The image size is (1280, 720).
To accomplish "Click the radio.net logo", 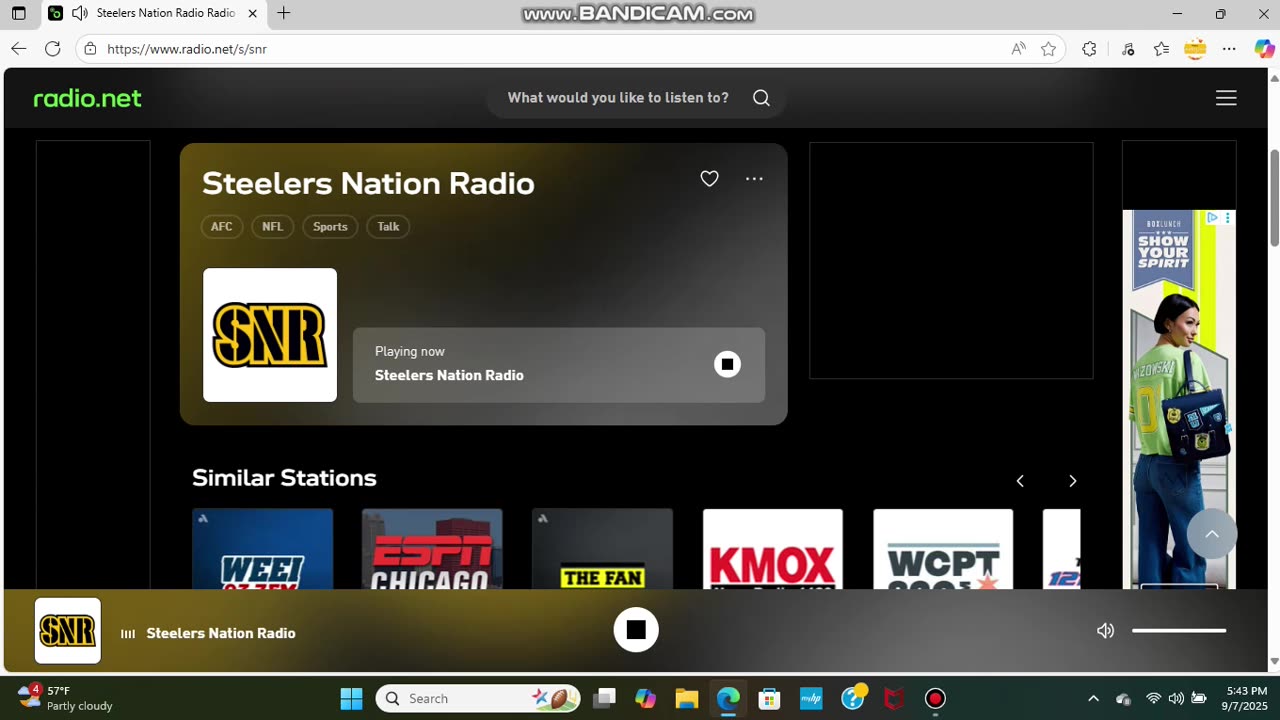I will [88, 98].
